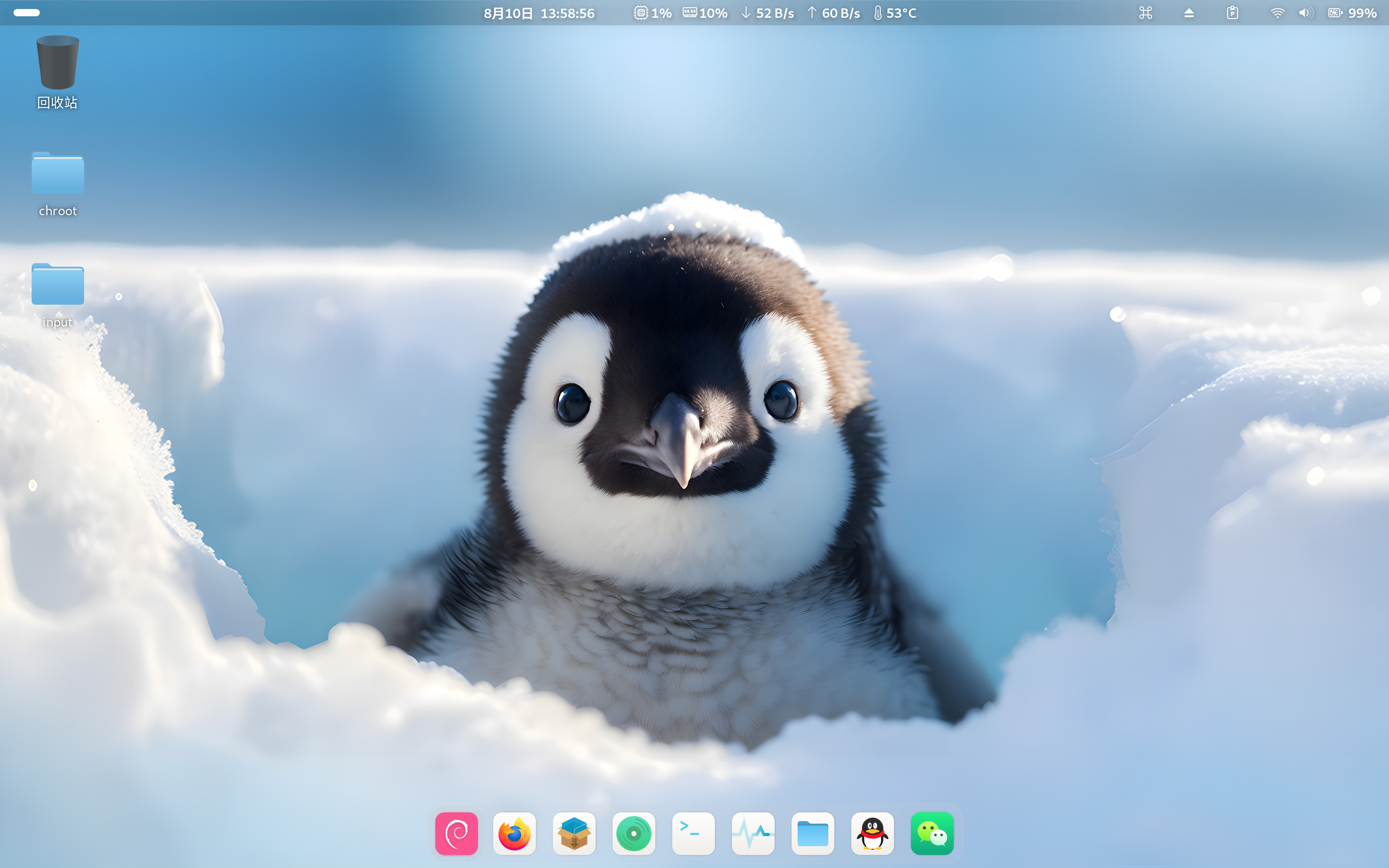Open the volume speaker indicator
This screenshot has height=868, width=1389.
click(x=1306, y=13)
